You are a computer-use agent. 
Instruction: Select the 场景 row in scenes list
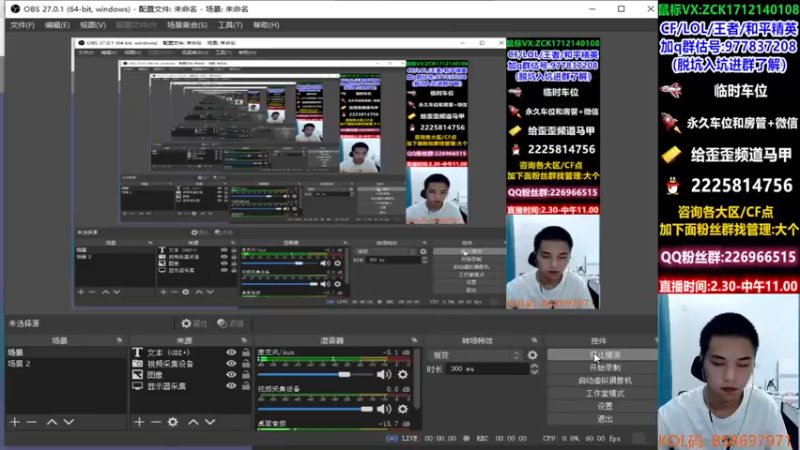click(66, 352)
